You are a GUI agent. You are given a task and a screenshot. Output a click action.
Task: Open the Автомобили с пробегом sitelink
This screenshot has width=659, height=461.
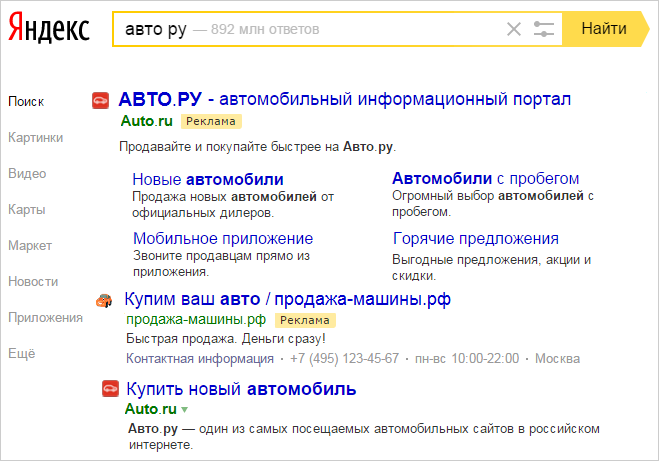(485, 179)
